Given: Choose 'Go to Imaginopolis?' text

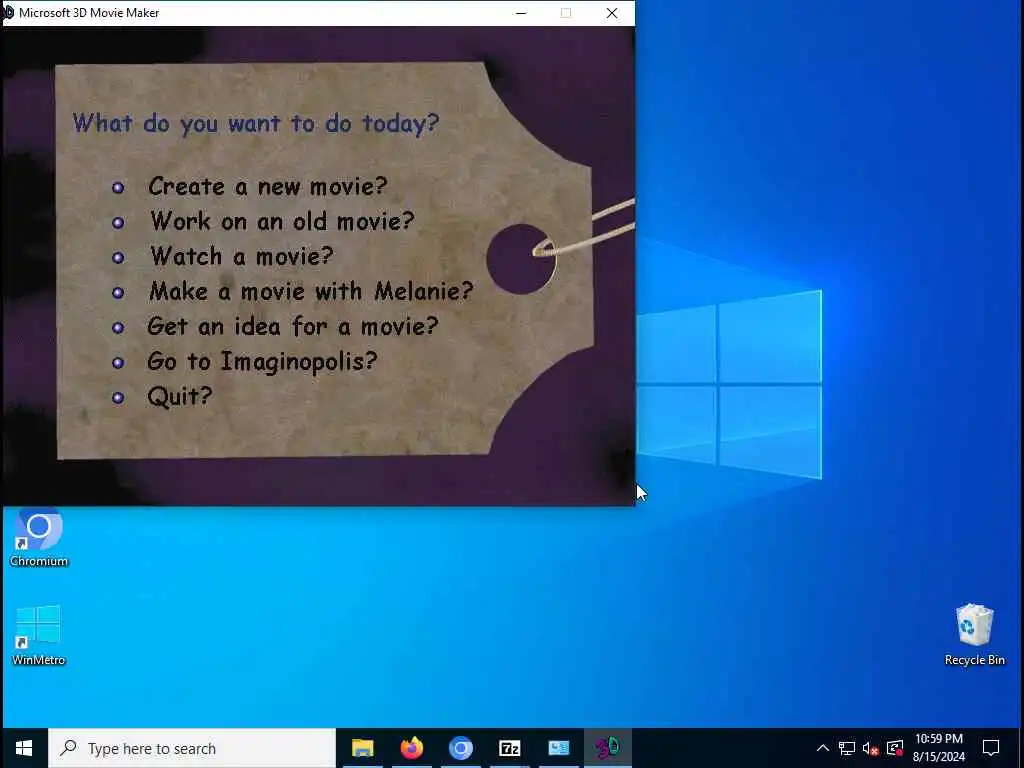Looking at the screenshot, I should [x=263, y=361].
